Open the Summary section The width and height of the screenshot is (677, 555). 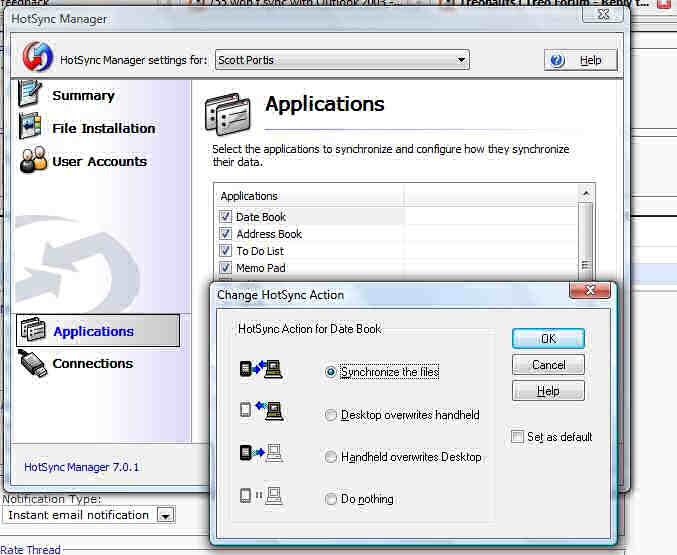pos(83,95)
